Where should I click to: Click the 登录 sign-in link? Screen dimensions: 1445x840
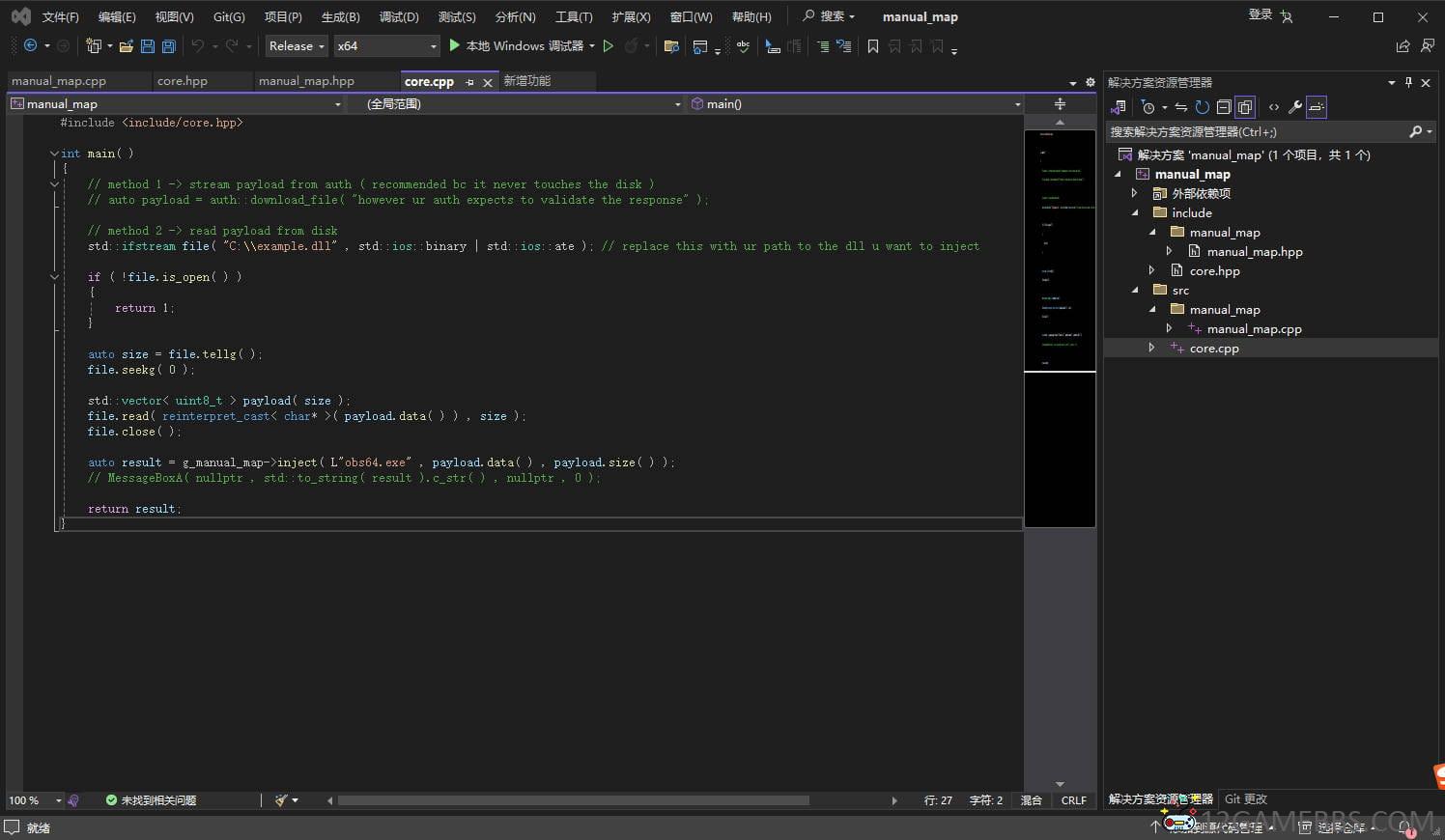coord(1260,15)
